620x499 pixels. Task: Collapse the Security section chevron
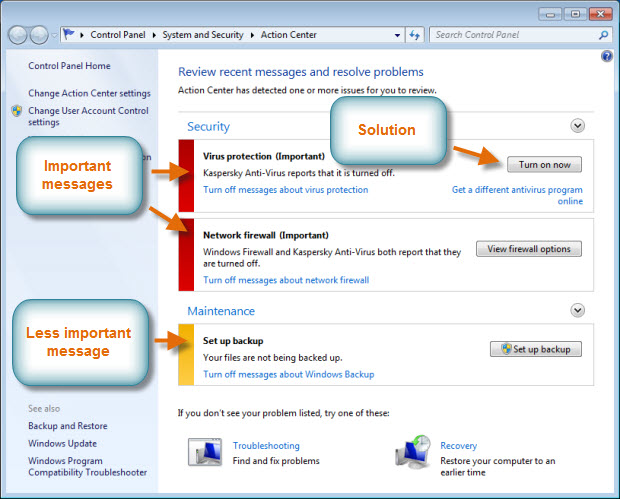577,126
